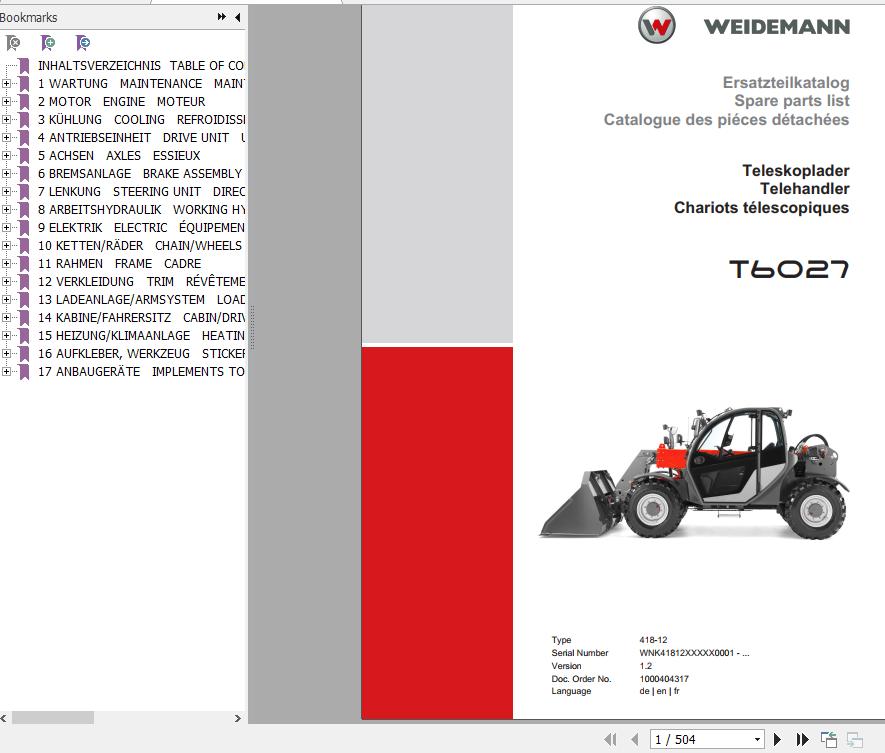Expand the 12 VERKLEIDUNG TRIM bookmark
Image resolution: width=885 pixels, height=753 pixels.
[x=6, y=282]
